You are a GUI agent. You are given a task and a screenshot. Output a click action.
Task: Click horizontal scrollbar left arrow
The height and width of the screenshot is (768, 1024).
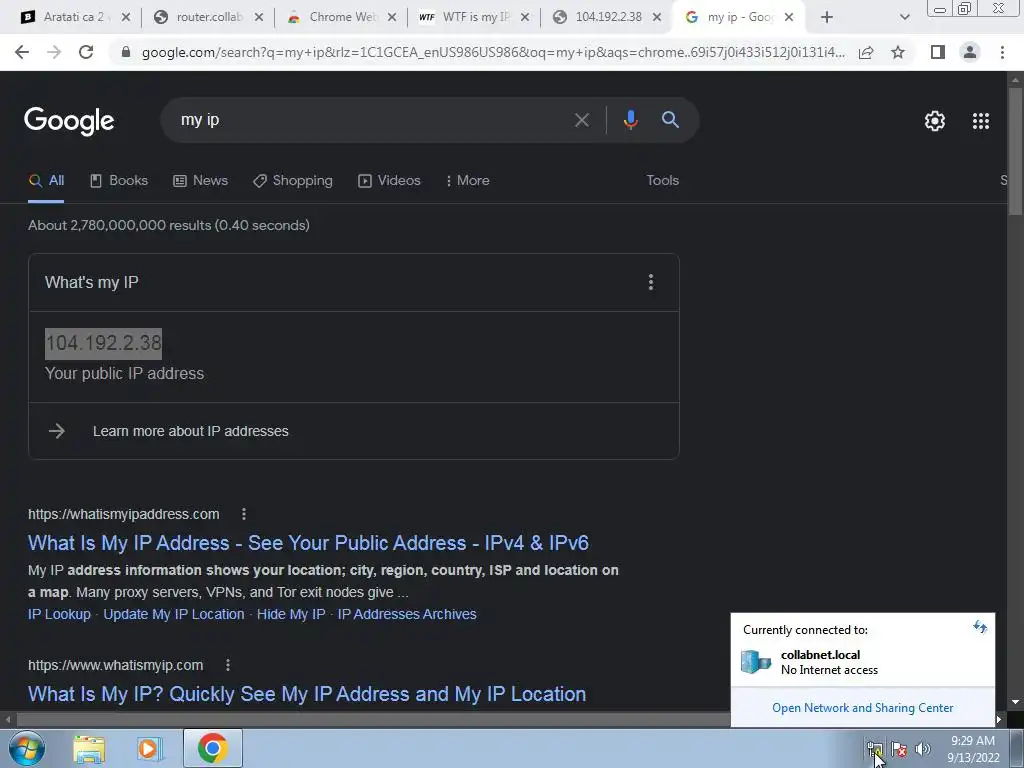tap(8, 720)
